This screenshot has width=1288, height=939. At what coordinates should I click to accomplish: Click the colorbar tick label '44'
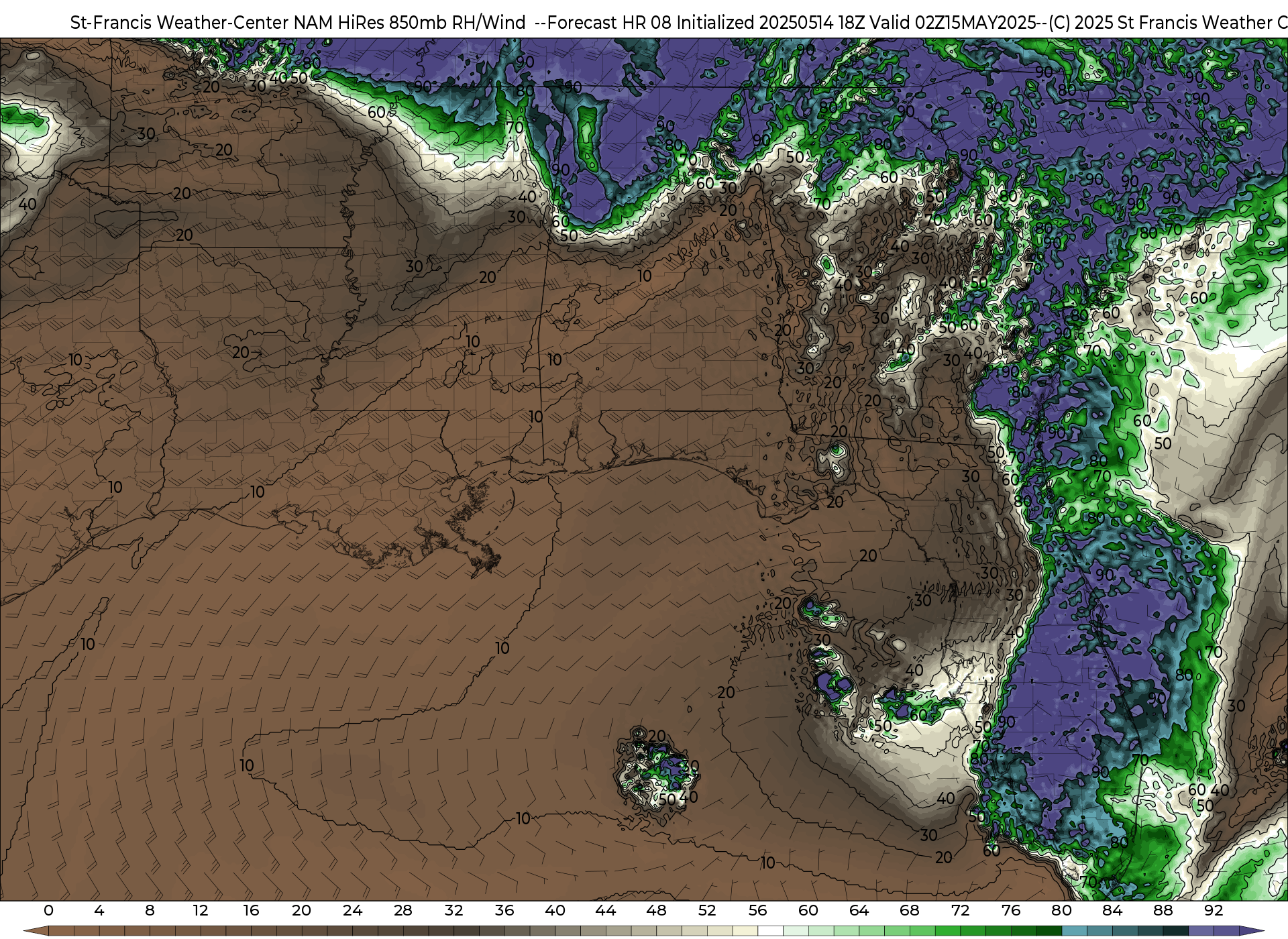606,910
